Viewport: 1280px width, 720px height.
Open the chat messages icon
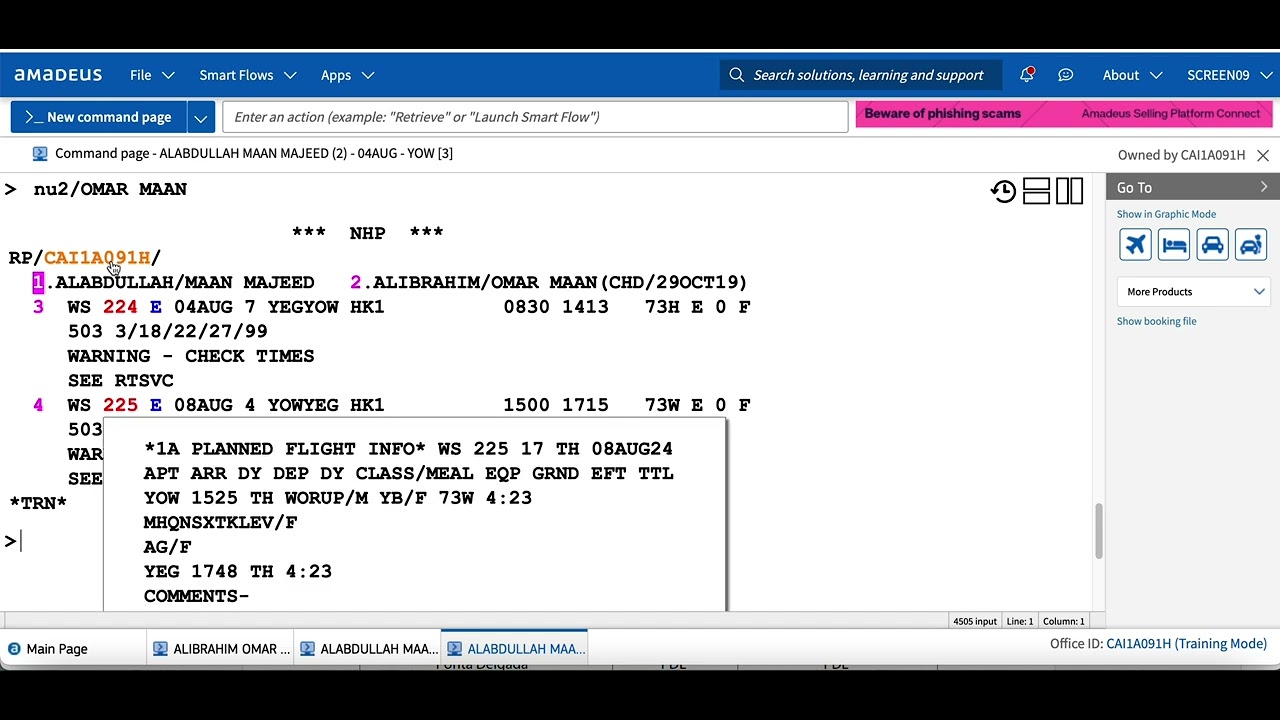click(1066, 75)
